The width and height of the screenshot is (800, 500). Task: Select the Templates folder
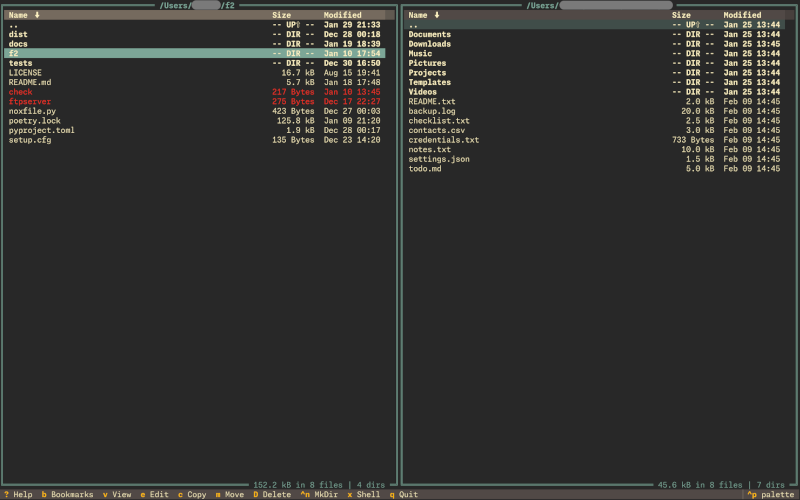(594, 82)
